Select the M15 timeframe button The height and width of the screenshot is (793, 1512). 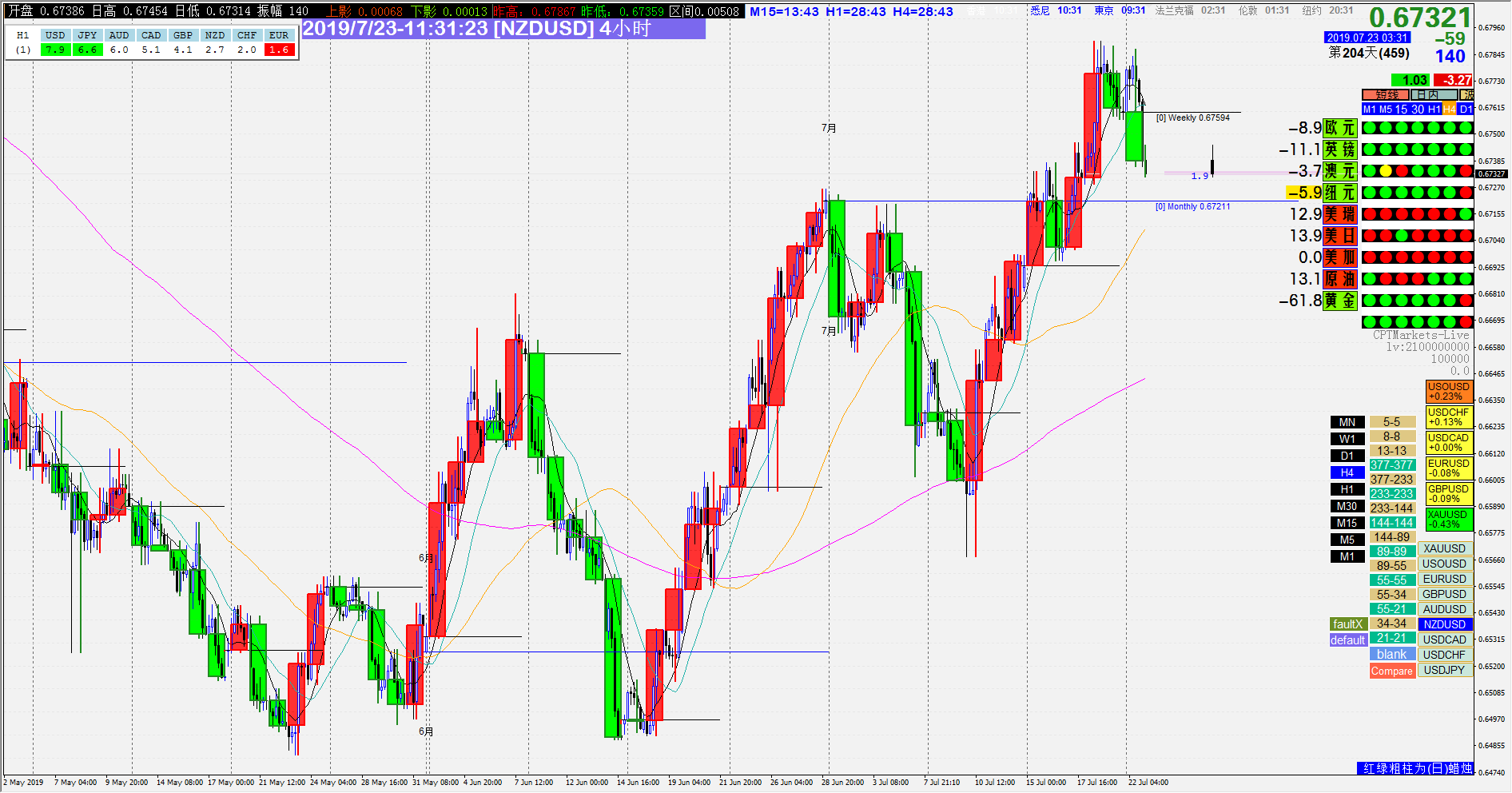tap(1347, 523)
